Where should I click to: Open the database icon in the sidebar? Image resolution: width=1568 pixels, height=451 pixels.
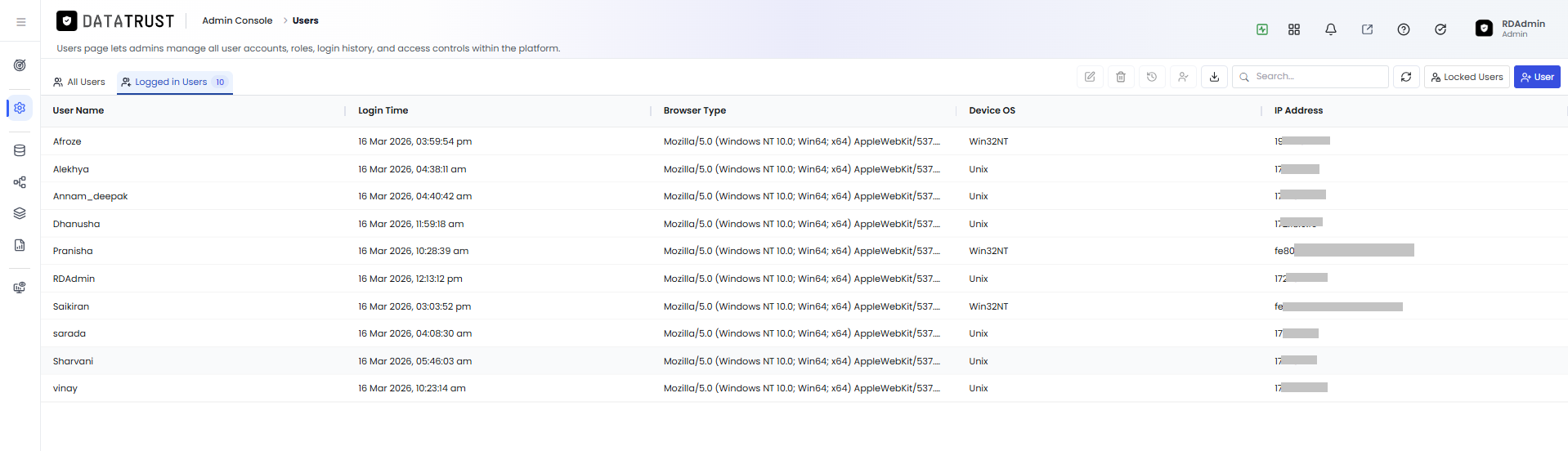click(20, 150)
